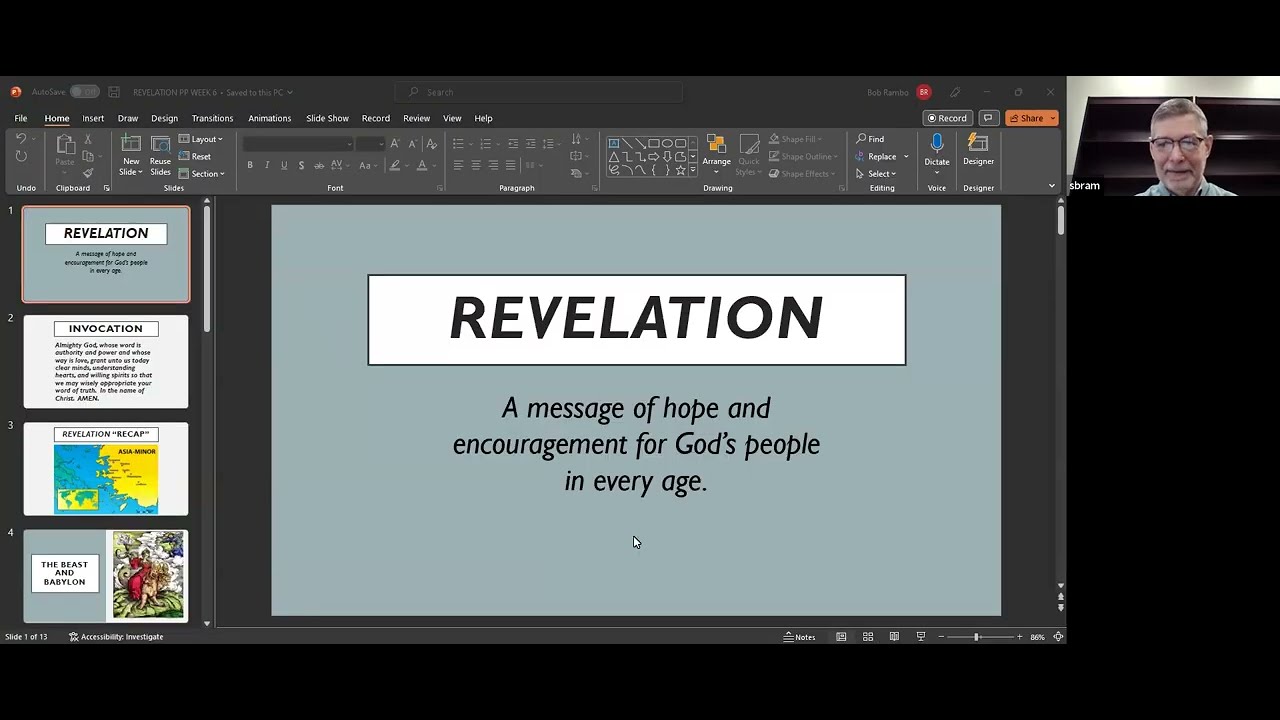The image size is (1280, 720).
Task: Open the font name combo box
Action: 297,144
